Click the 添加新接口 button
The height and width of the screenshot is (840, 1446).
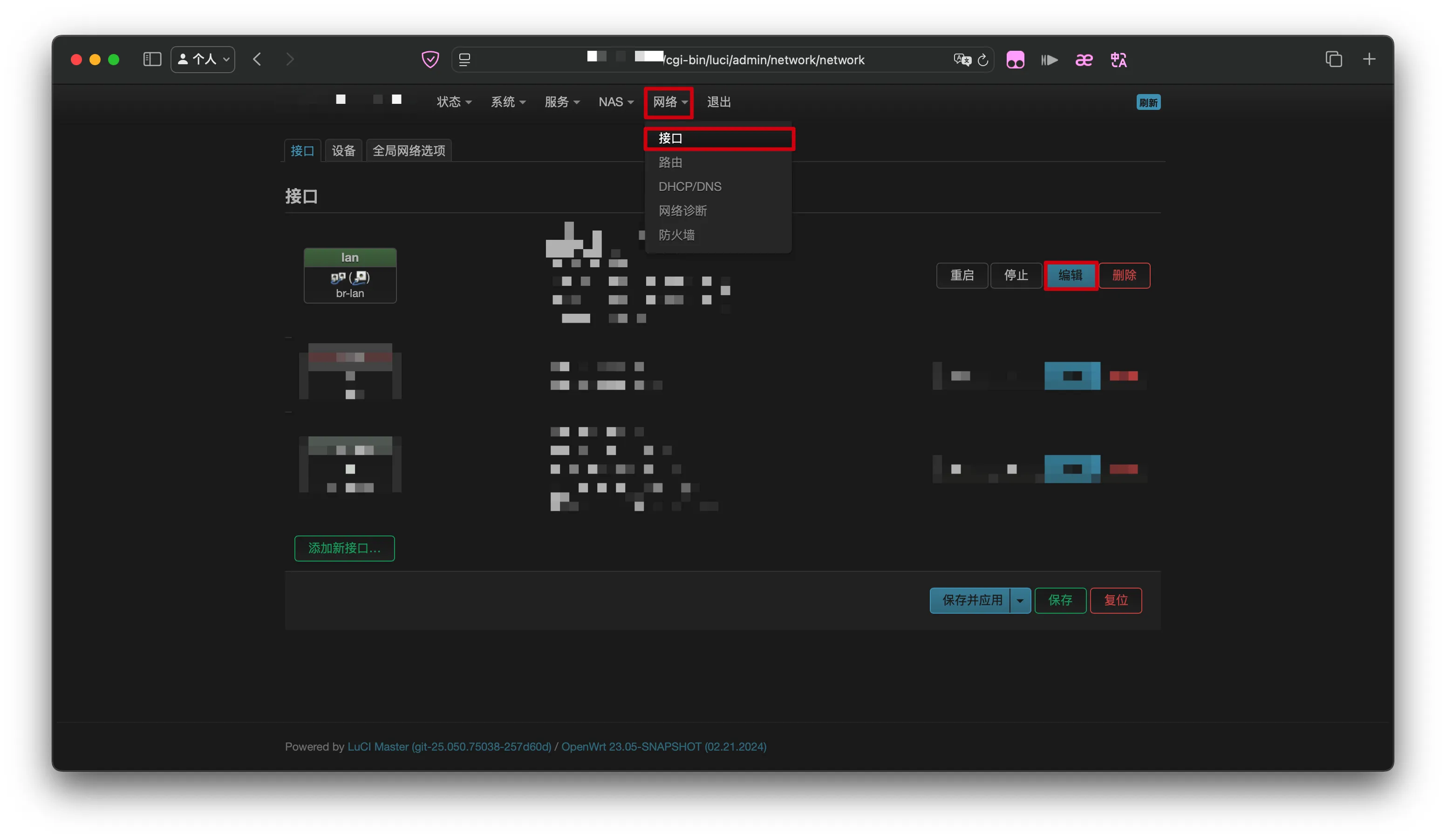click(344, 548)
